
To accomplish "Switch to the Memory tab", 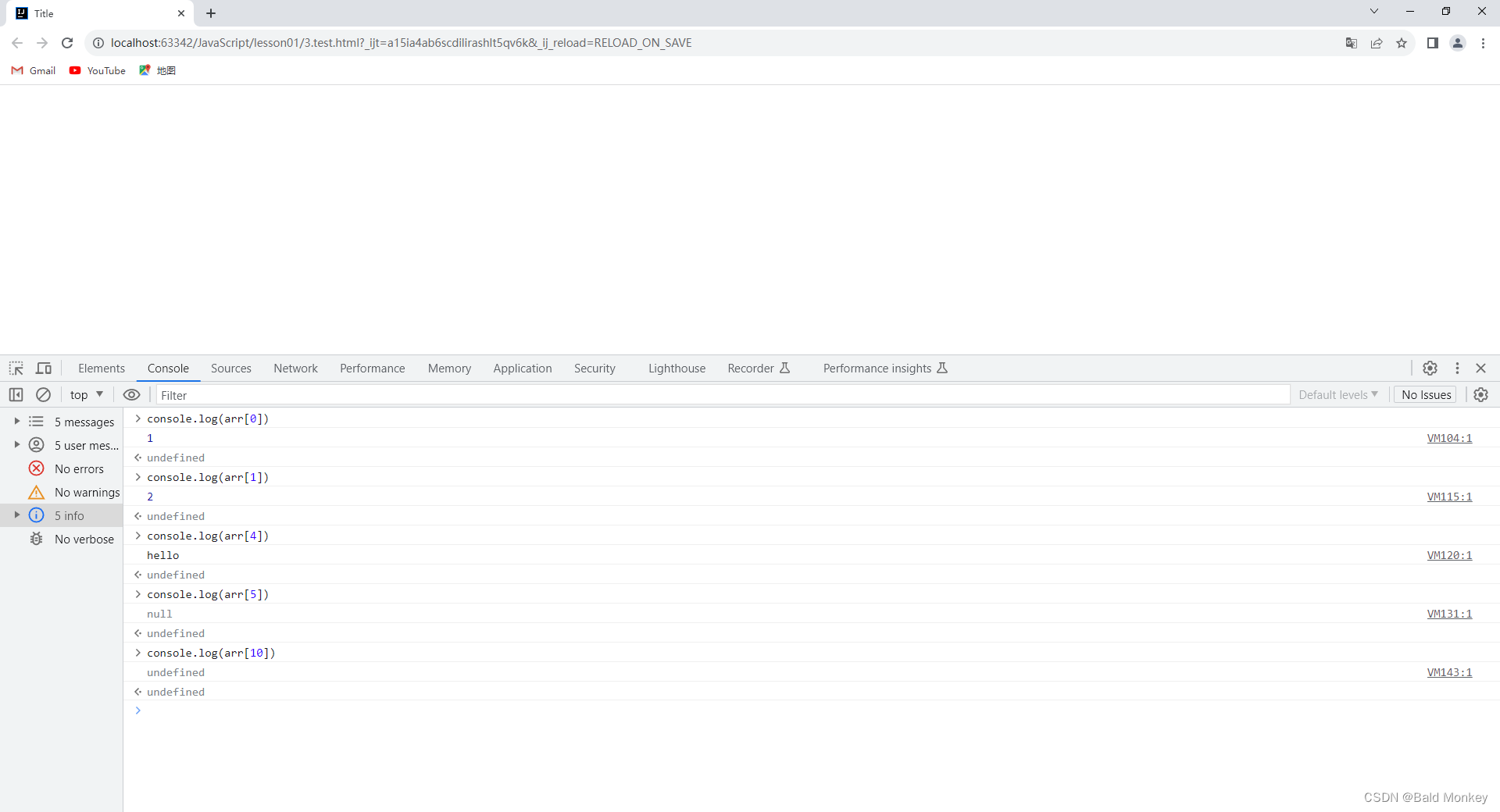I will point(449,369).
